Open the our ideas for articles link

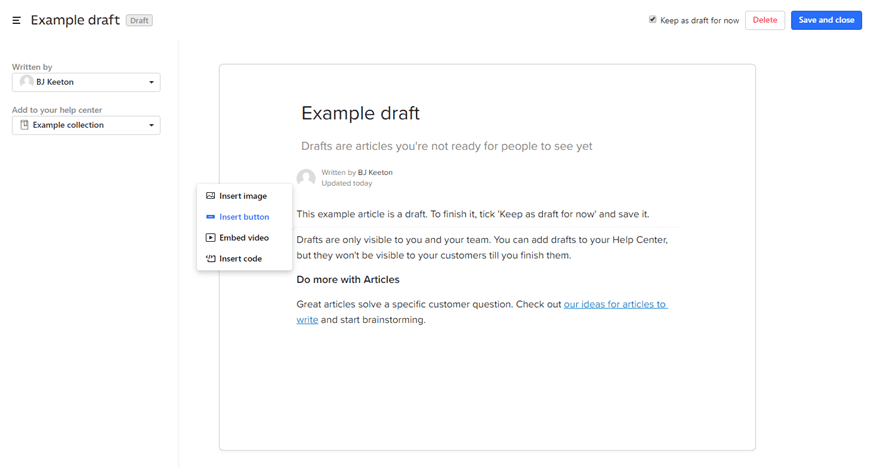614,304
